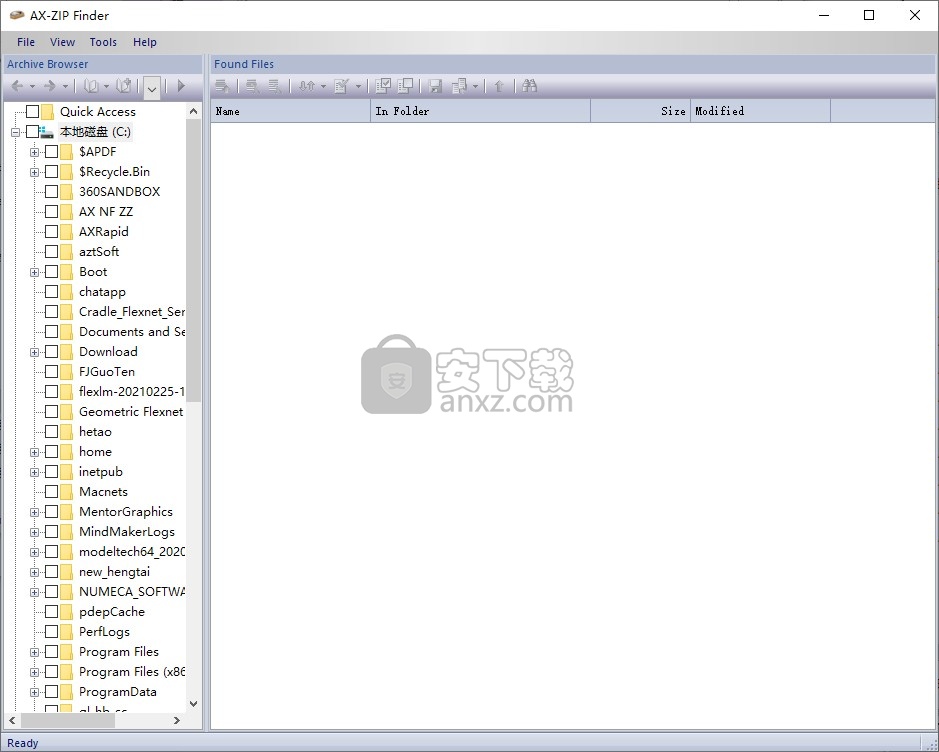This screenshot has width=939, height=752.
Task: Sort found files by Name column header
Action: pos(290,111)
